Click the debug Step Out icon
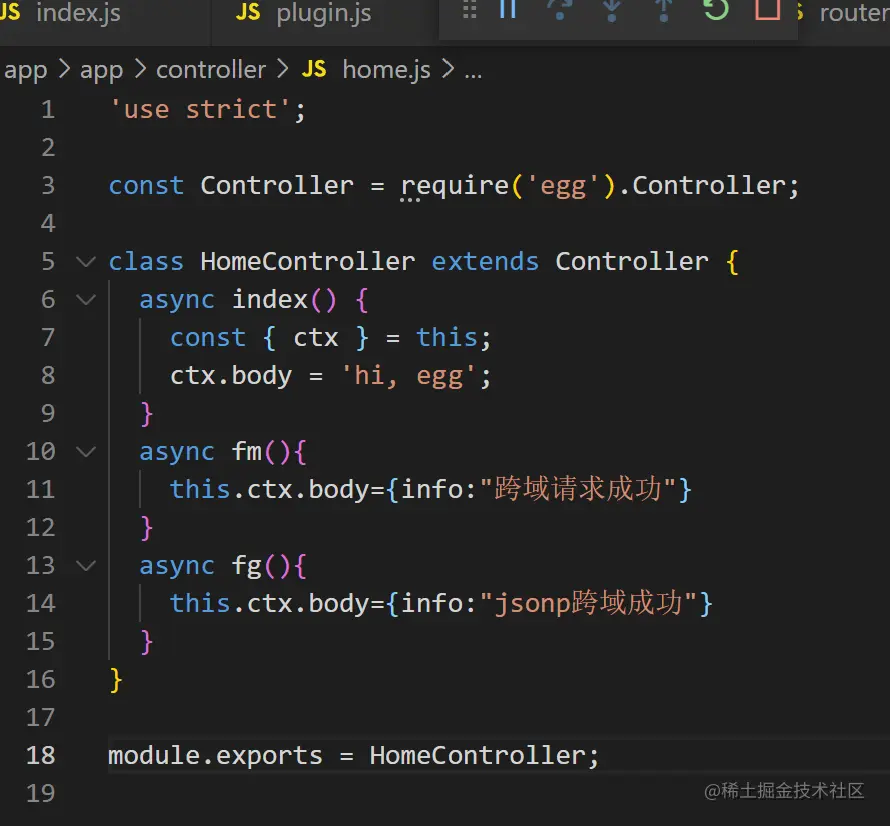Screen dimensions: 890x826 [x=664, y=10]
